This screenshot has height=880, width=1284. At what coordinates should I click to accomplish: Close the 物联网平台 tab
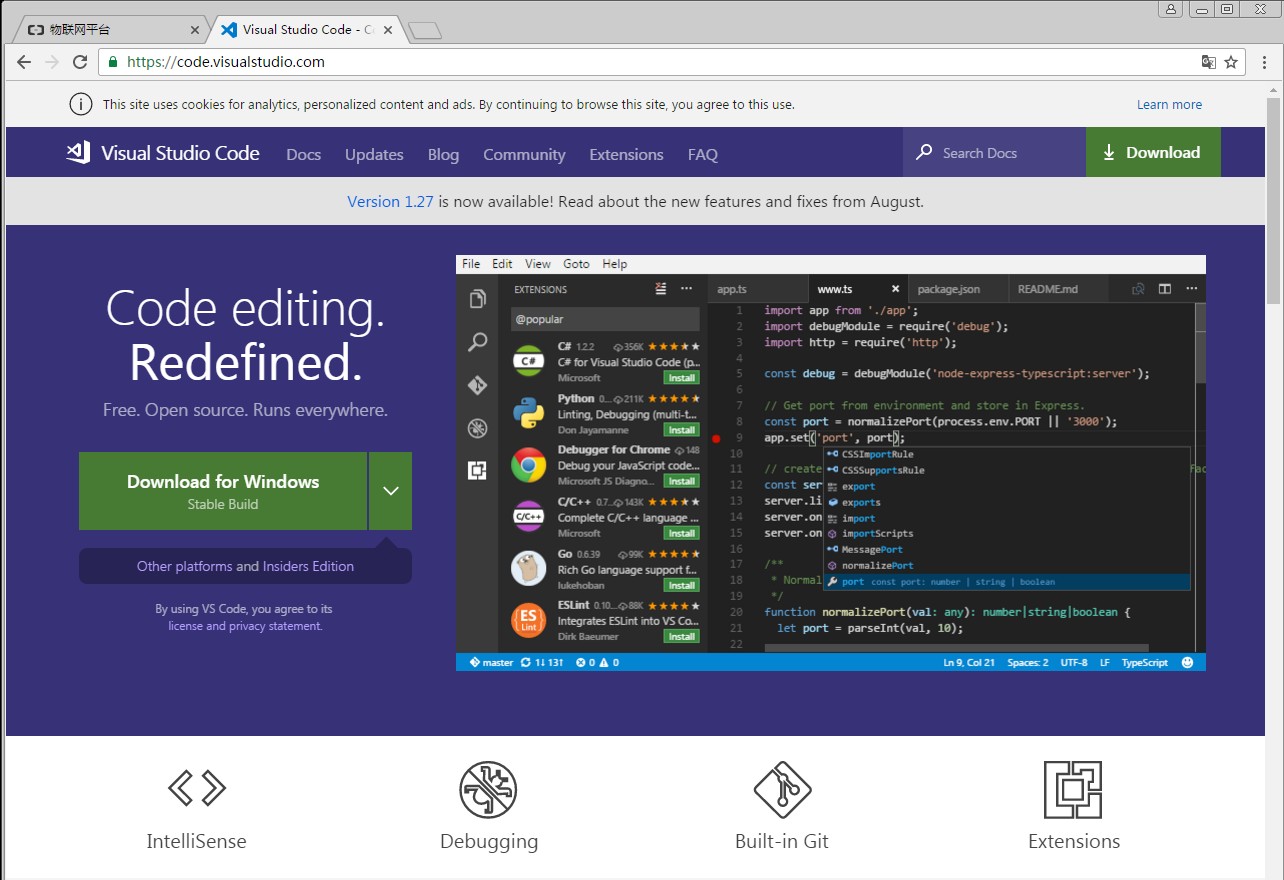pos(195,30)
